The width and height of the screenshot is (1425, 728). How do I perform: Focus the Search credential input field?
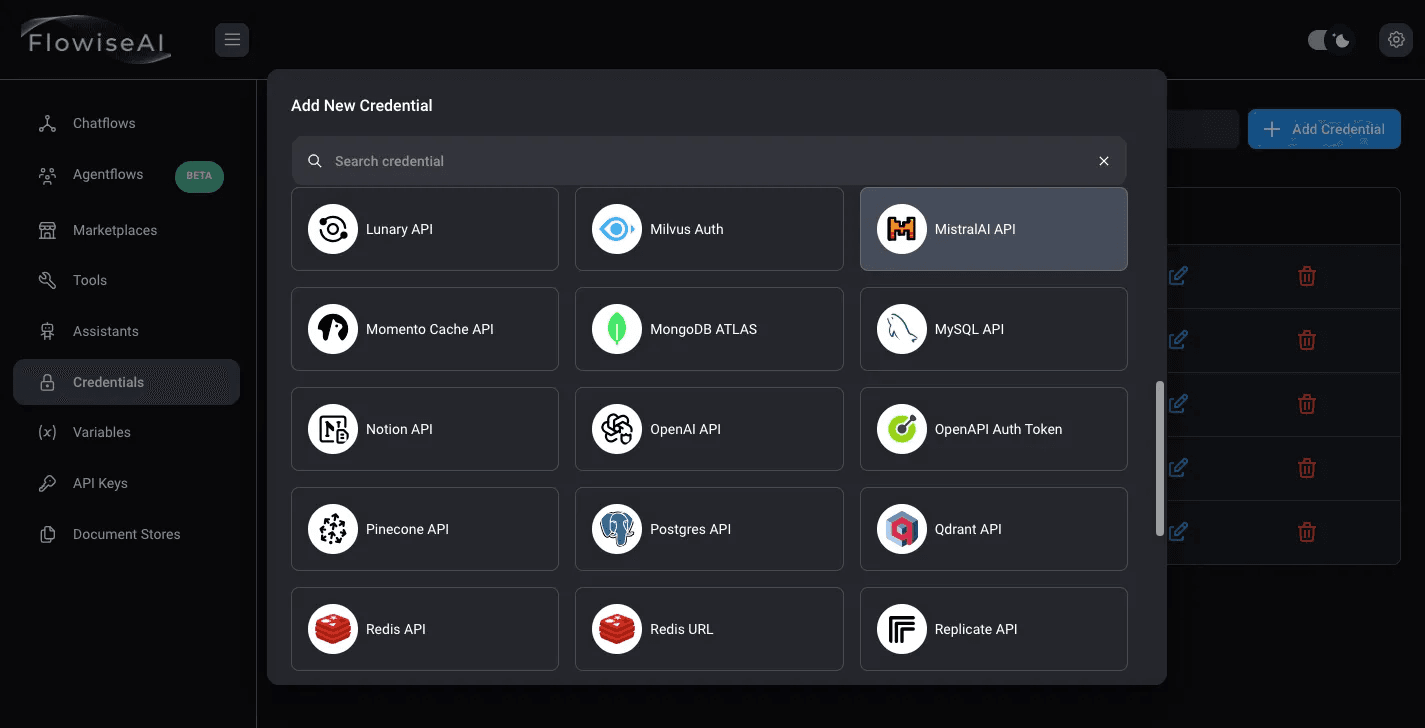700,161
